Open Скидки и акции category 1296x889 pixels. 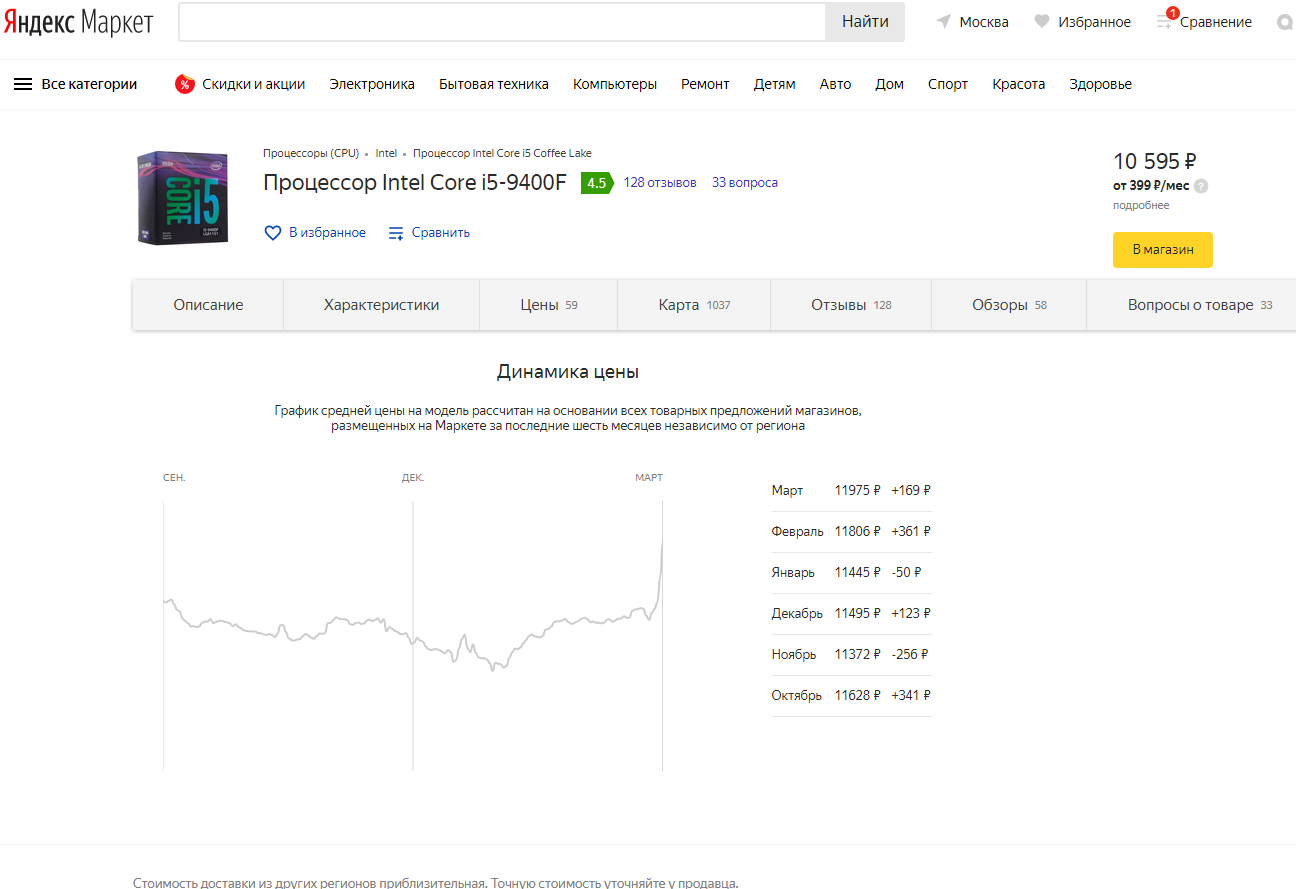(254, 84)
